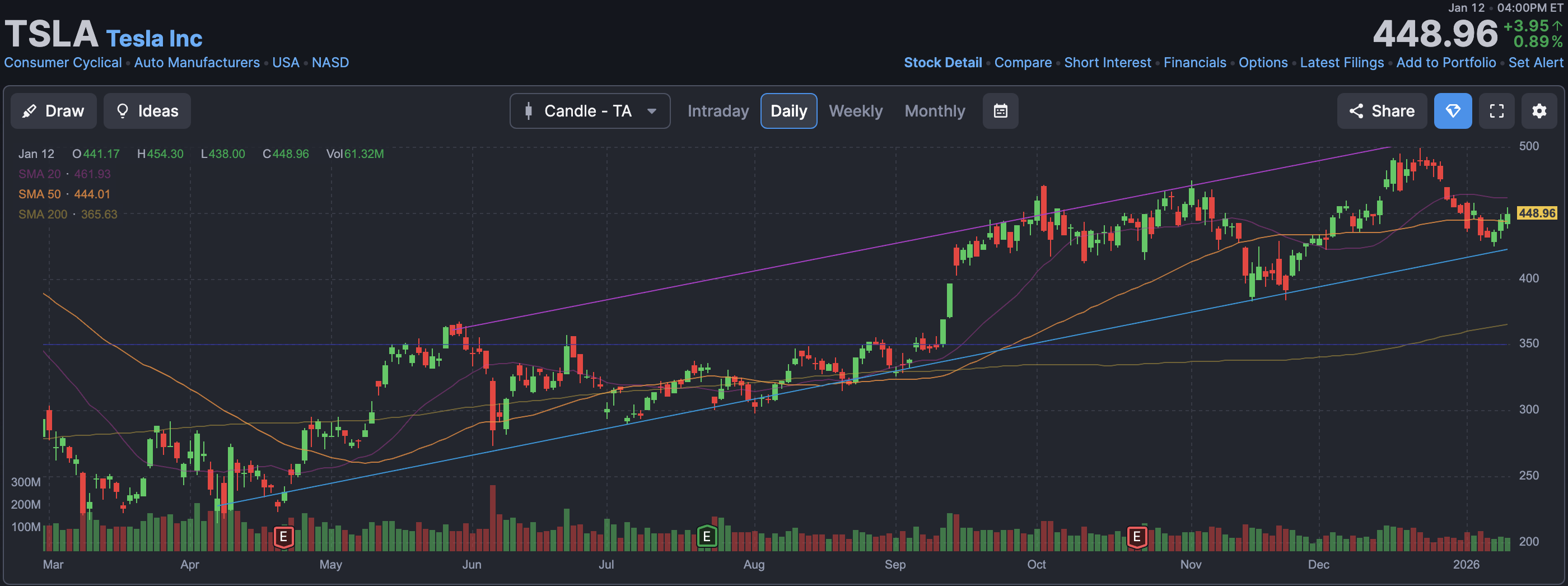Viewport: 1568px width, 586px height.
Task: Click the USA country link
Action: coord(286,62)
